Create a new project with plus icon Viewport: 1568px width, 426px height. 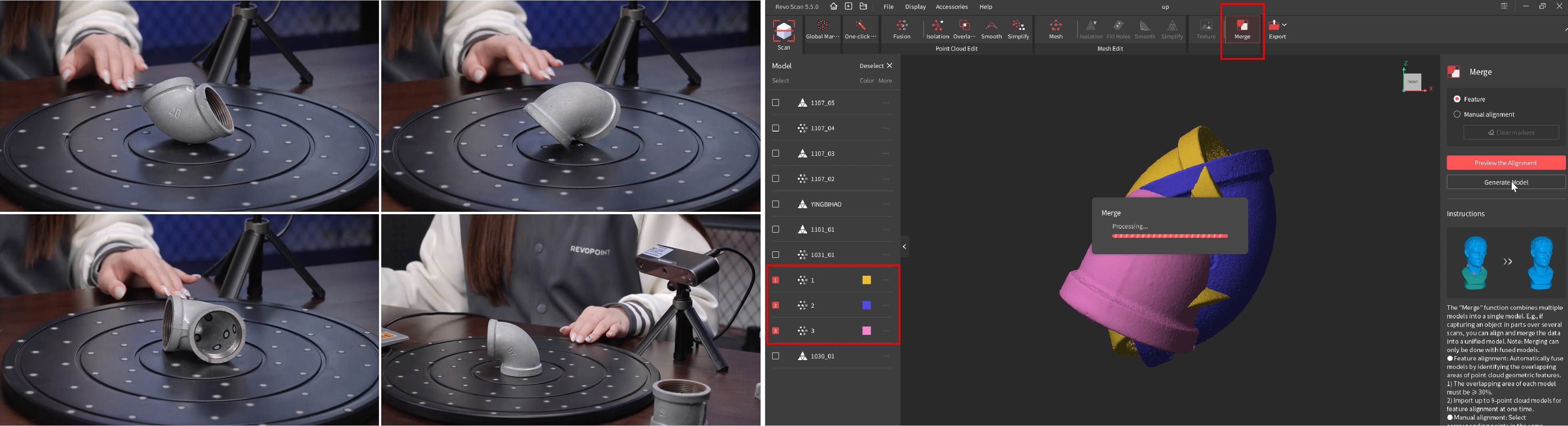tap(849, 7)
